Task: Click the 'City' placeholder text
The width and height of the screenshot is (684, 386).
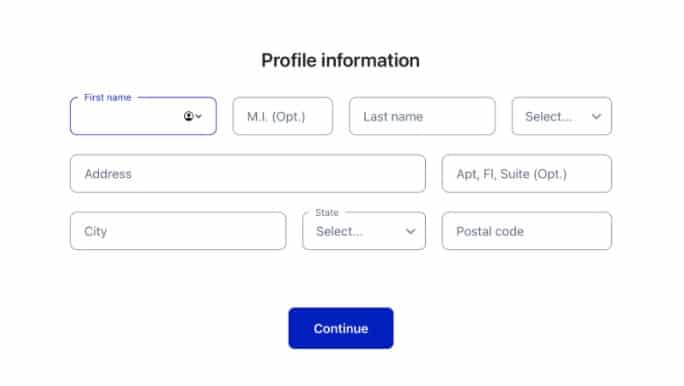Action: (96, 232)
